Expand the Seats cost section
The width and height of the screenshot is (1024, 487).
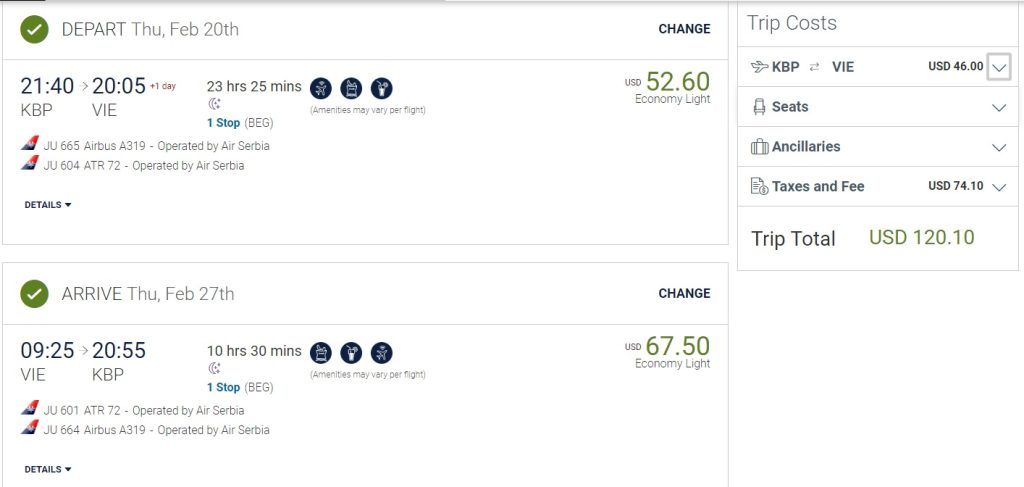click(999, 107)
